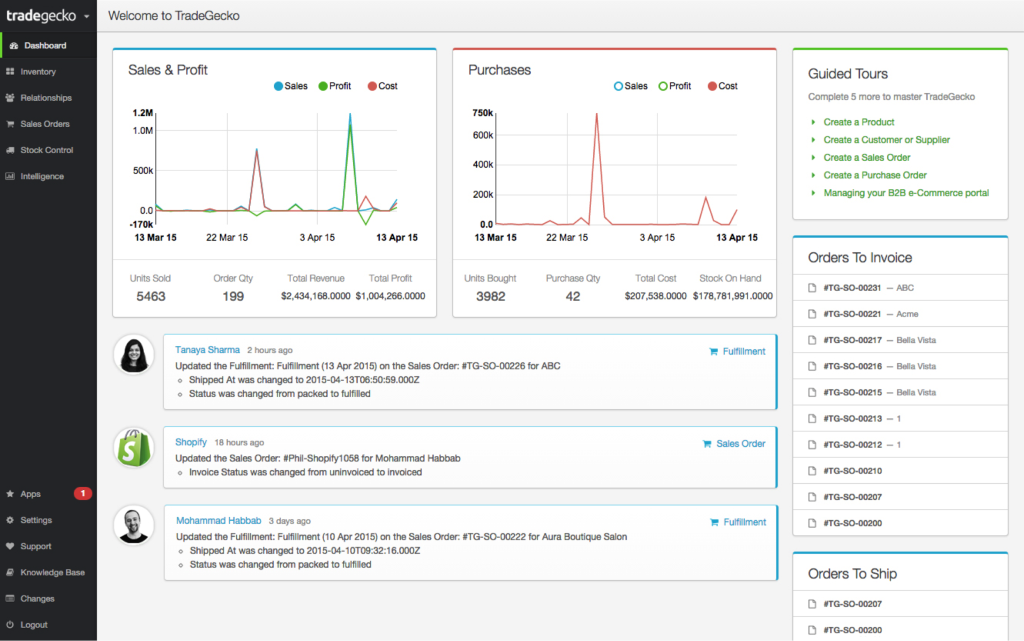Click the Intelligence chart icon

[x=10, y=176]
